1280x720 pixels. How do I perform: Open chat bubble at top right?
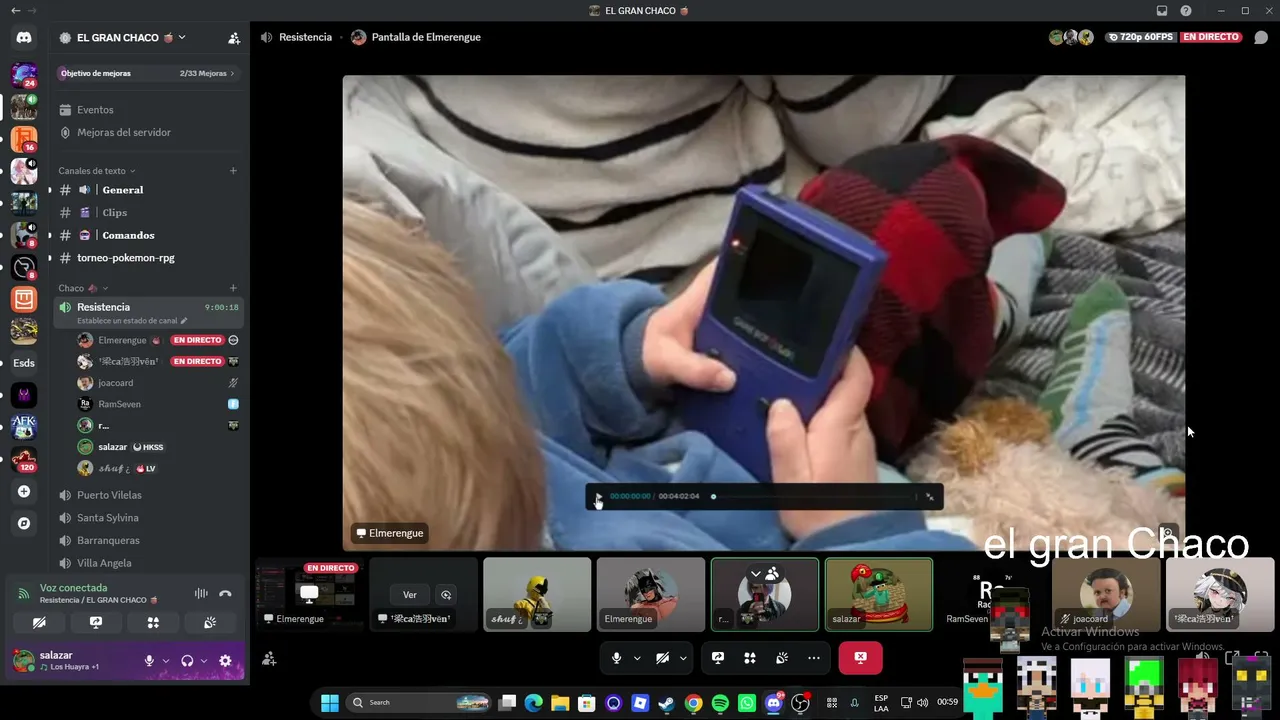(1261, 38)
